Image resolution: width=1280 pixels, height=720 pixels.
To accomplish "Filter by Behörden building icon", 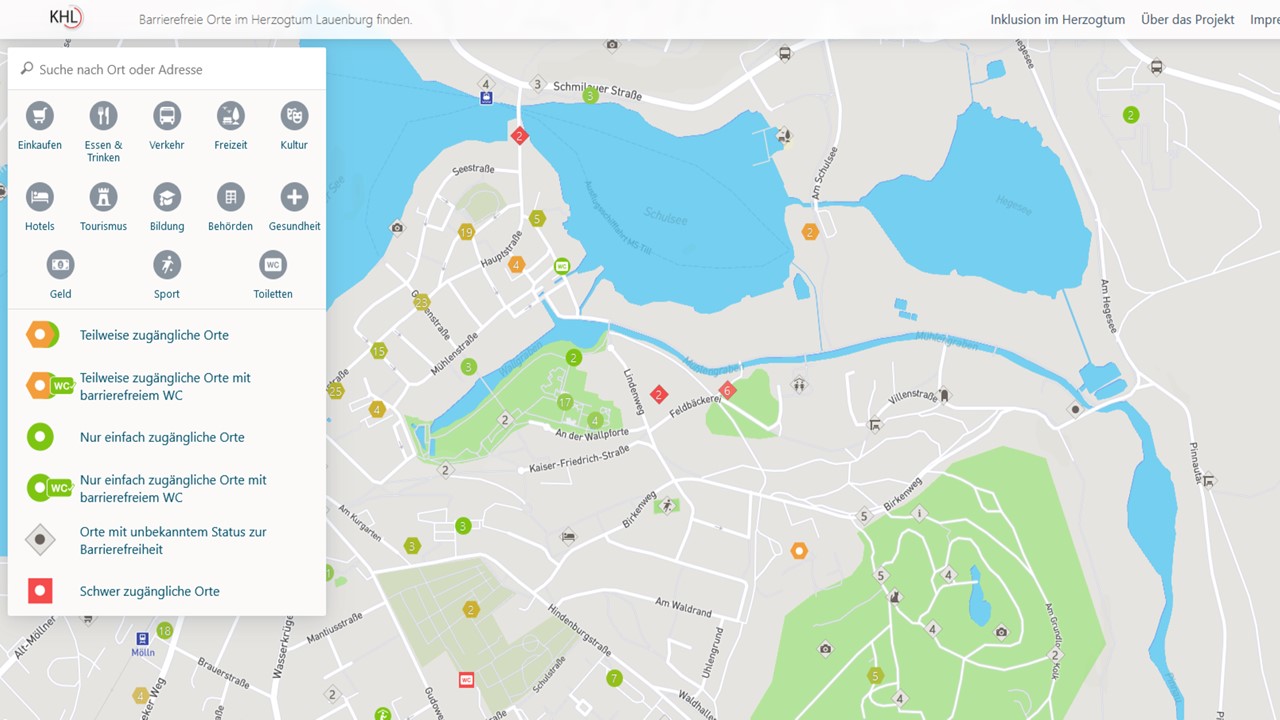I will (231, 197).
